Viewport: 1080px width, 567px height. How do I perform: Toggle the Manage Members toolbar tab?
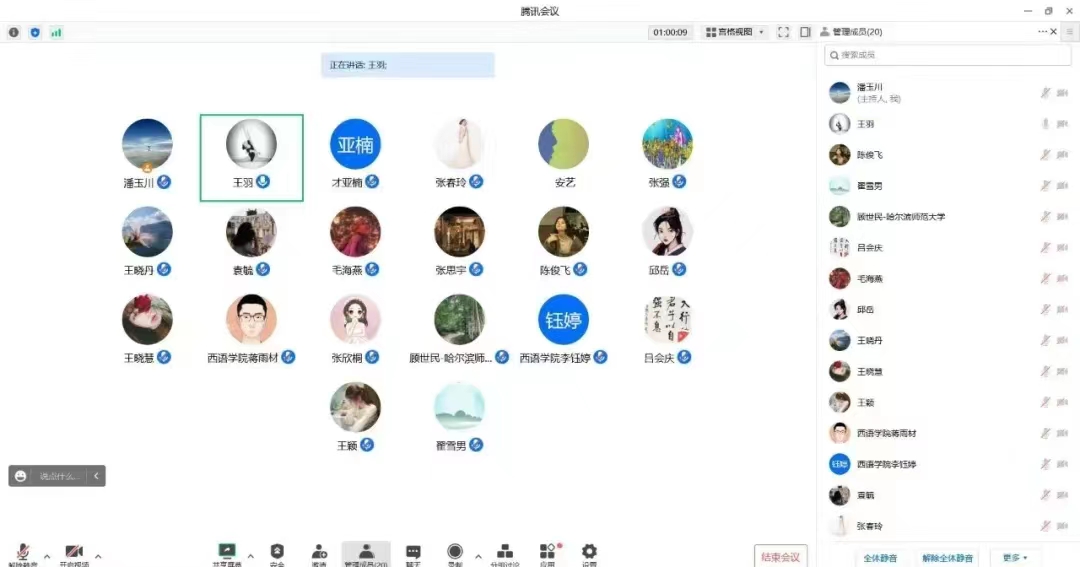point(366,553)
